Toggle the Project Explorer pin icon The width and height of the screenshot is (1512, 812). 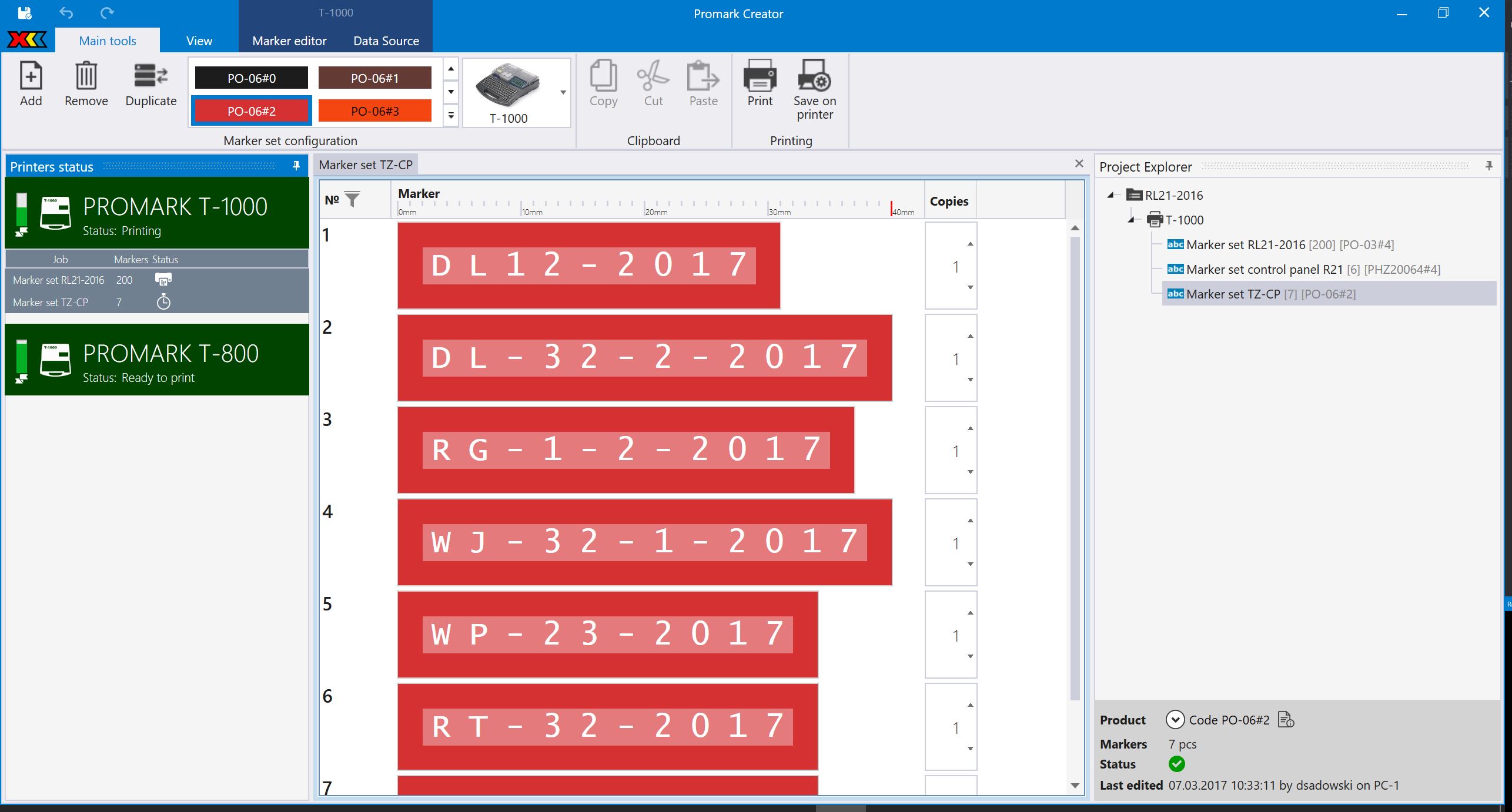pyautogui.click(x=1488, y=166)
